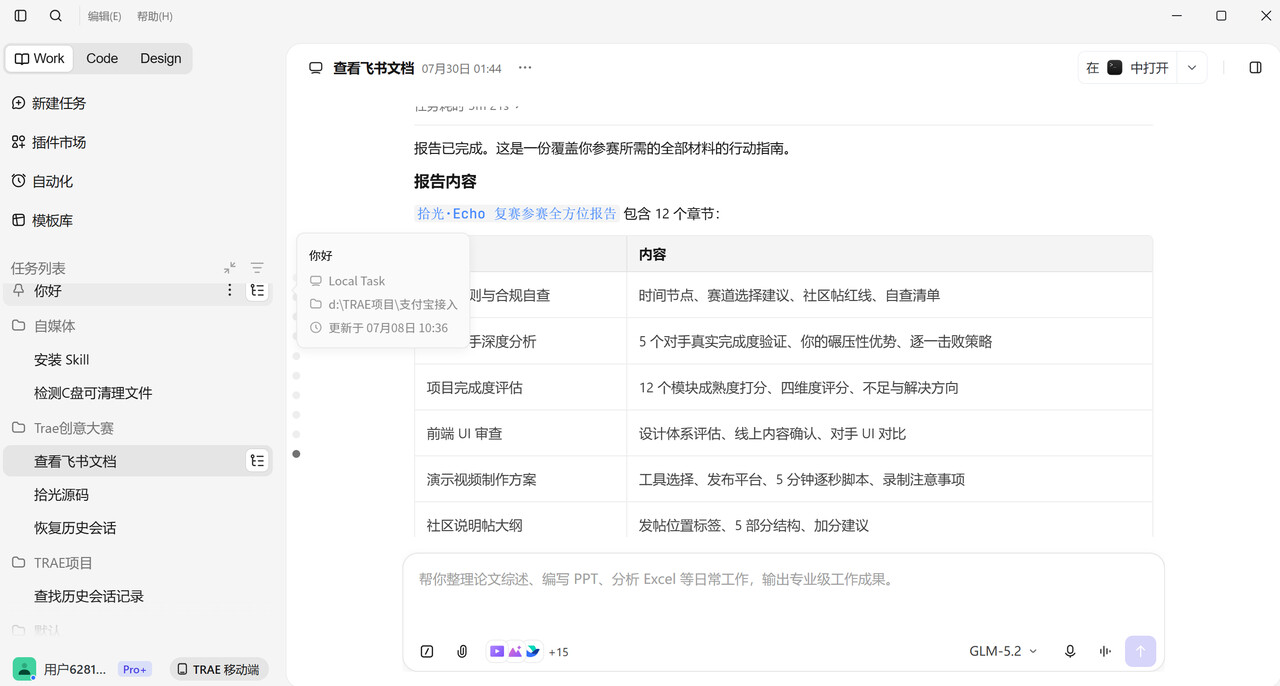Click the user avatar at bottom left
Viewport: 1280px width, 686px height.
24,669
